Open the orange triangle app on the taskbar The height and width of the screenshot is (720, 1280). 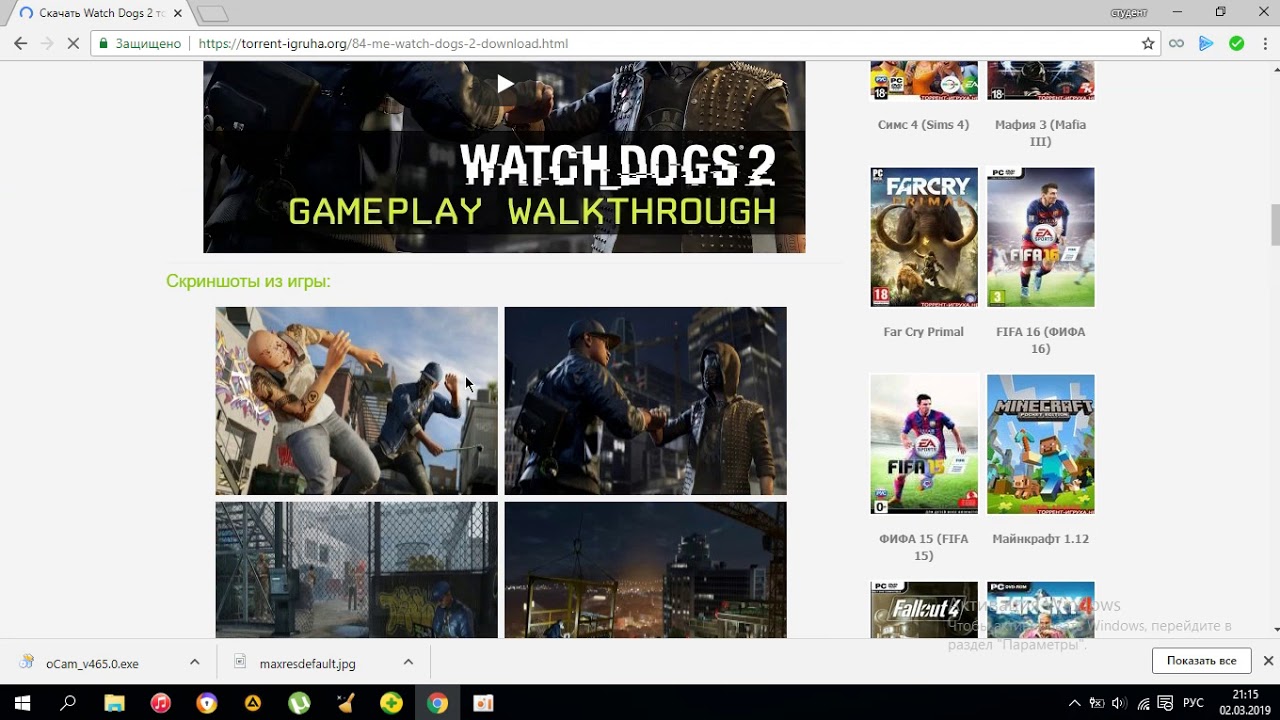[253, 703]
